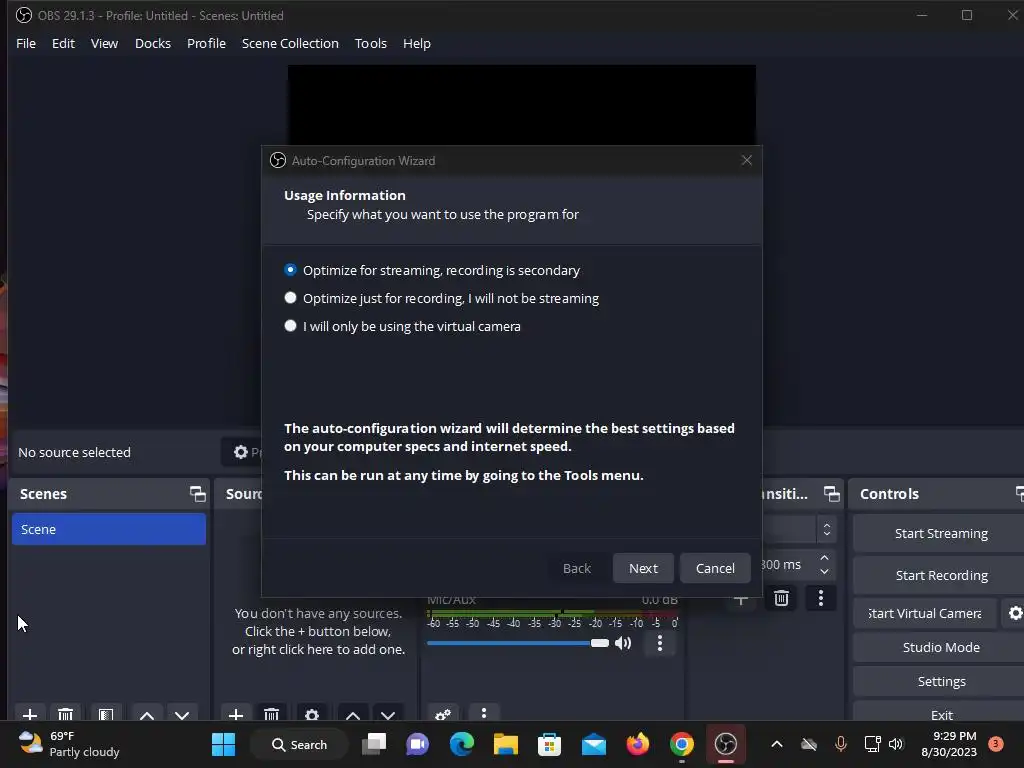1024x768 pixels.
Task: Increase transition duration with up arrow
Action: pos(825,558)
